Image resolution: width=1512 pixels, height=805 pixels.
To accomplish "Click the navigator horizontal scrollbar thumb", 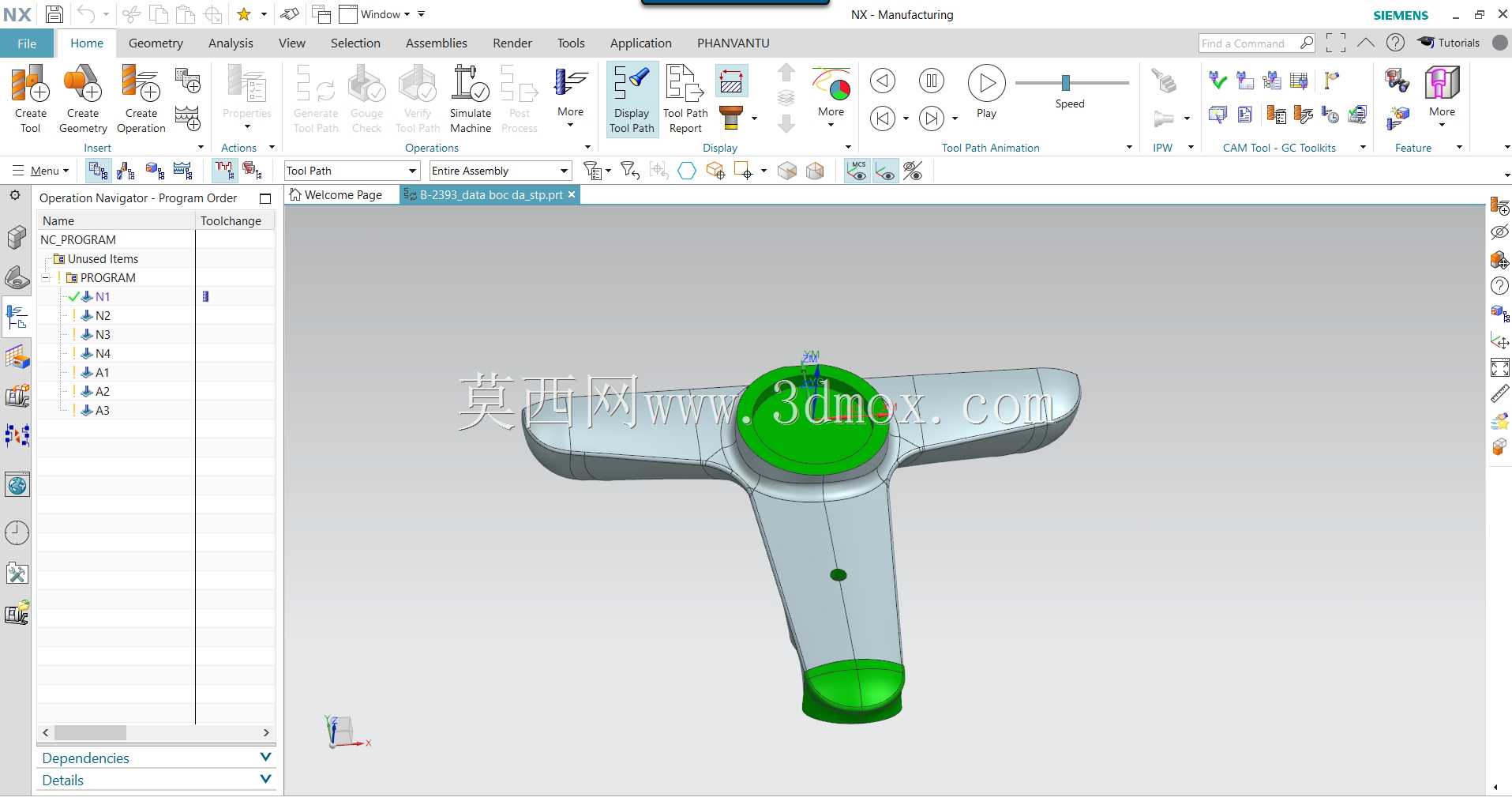I will (x=91, y=733).
